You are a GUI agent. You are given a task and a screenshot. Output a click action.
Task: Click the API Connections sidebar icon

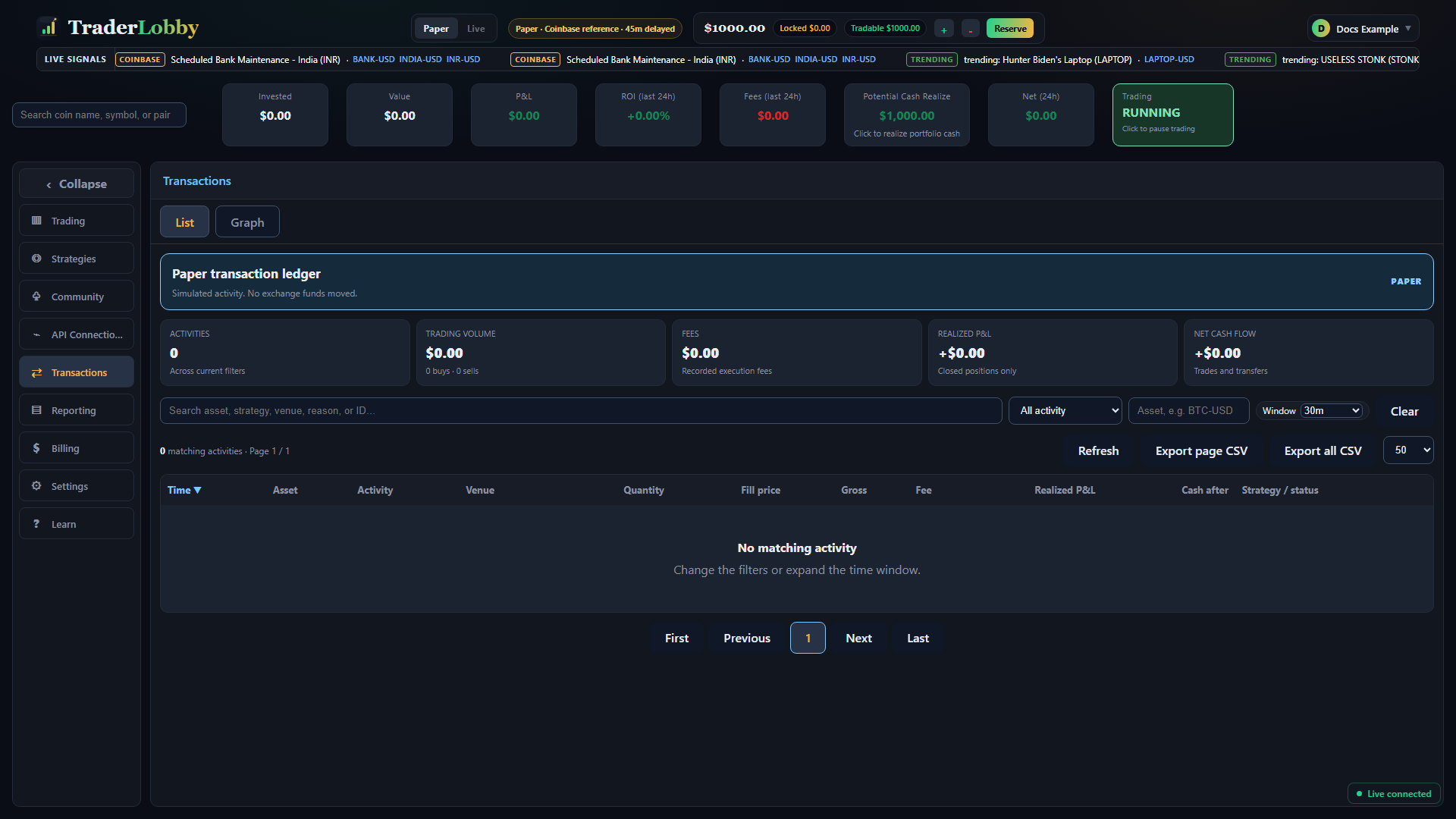tap(36, 334)
